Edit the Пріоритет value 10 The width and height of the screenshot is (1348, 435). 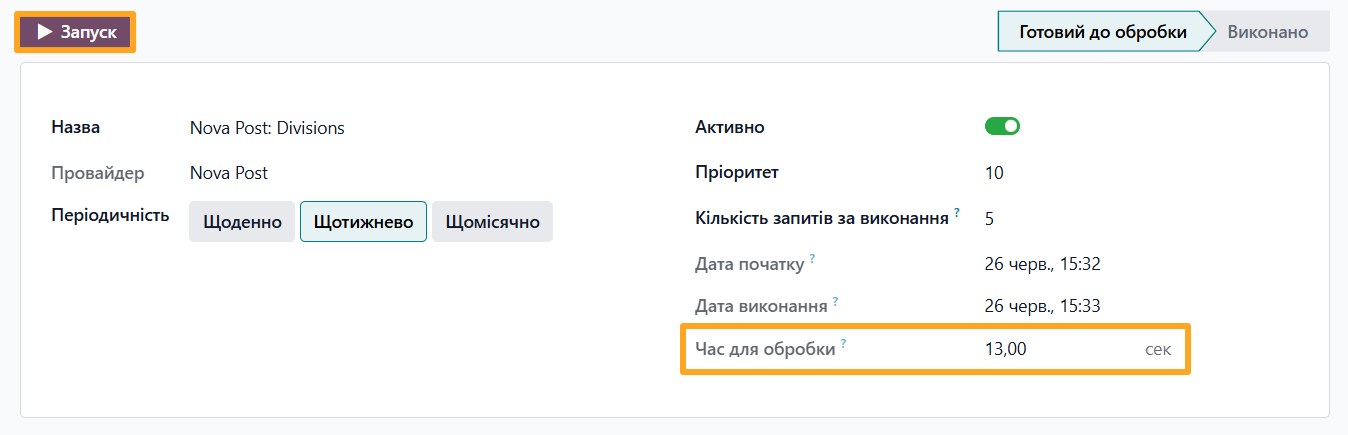pyautogui.click(x=994, y=173)
